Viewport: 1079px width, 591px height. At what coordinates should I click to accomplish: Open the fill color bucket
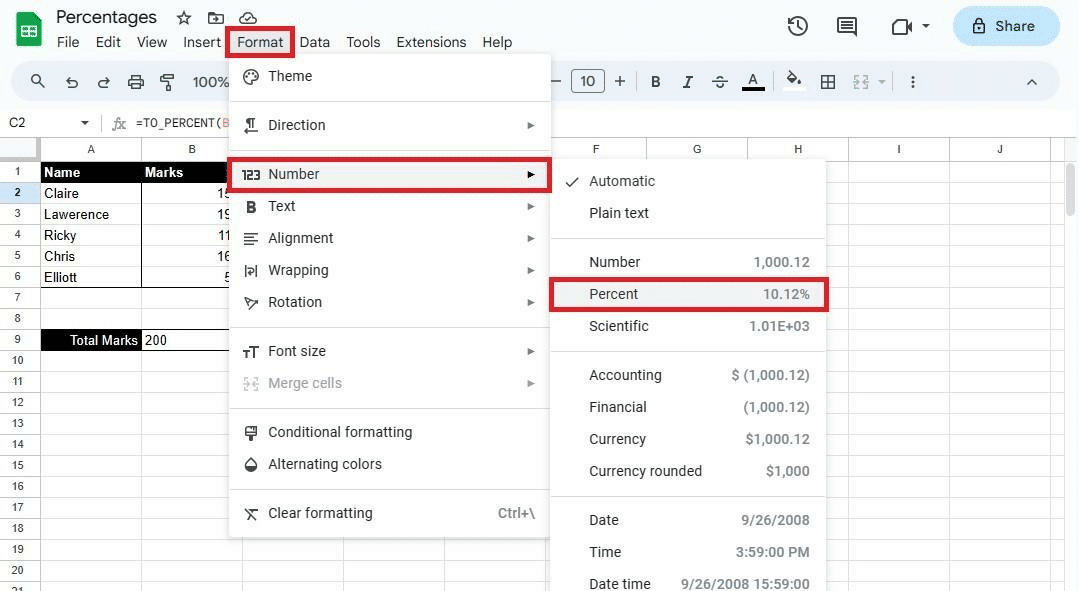tap(793, 82)
